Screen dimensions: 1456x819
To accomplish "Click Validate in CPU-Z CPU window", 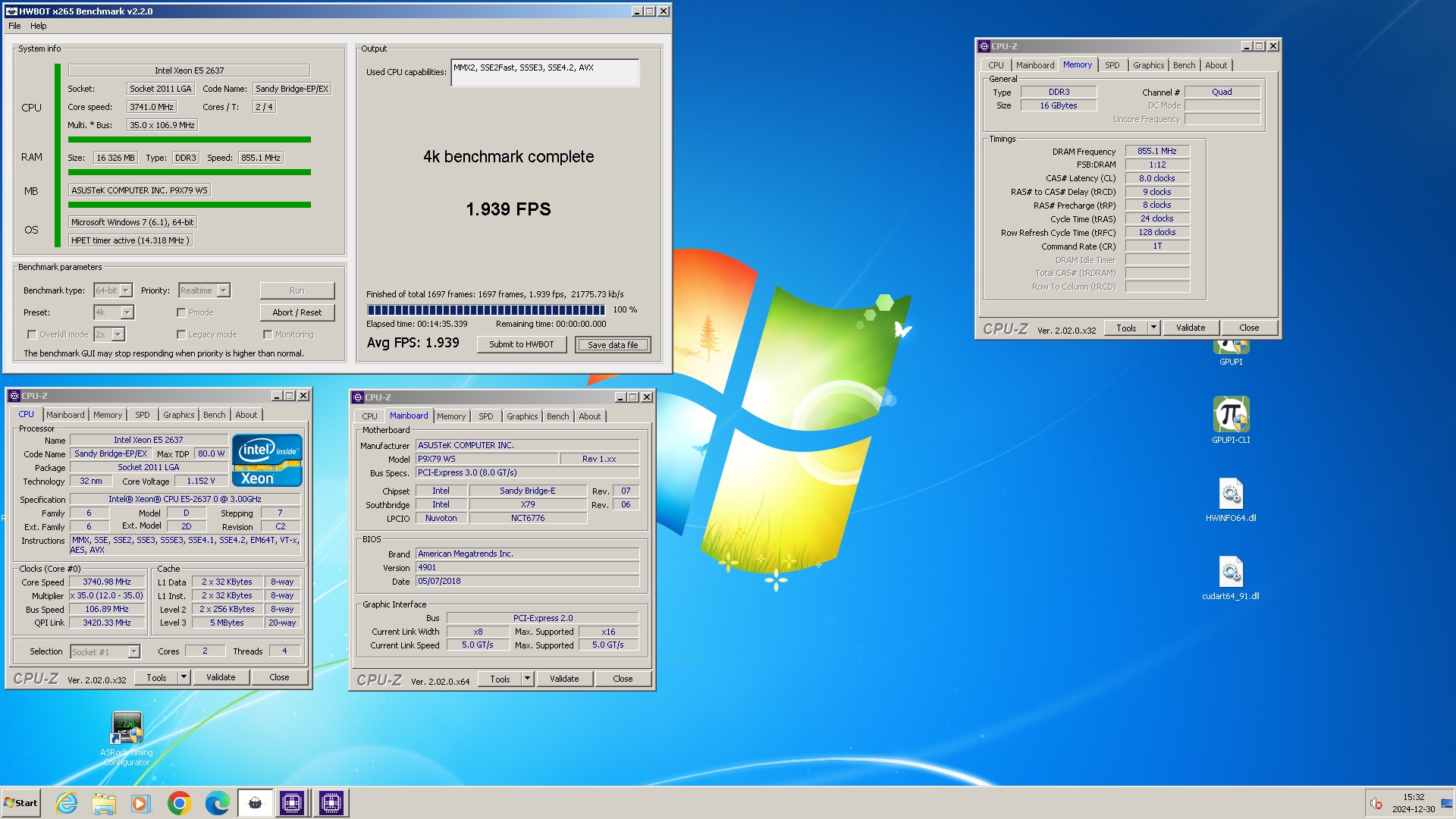I will tap(221, 677).
